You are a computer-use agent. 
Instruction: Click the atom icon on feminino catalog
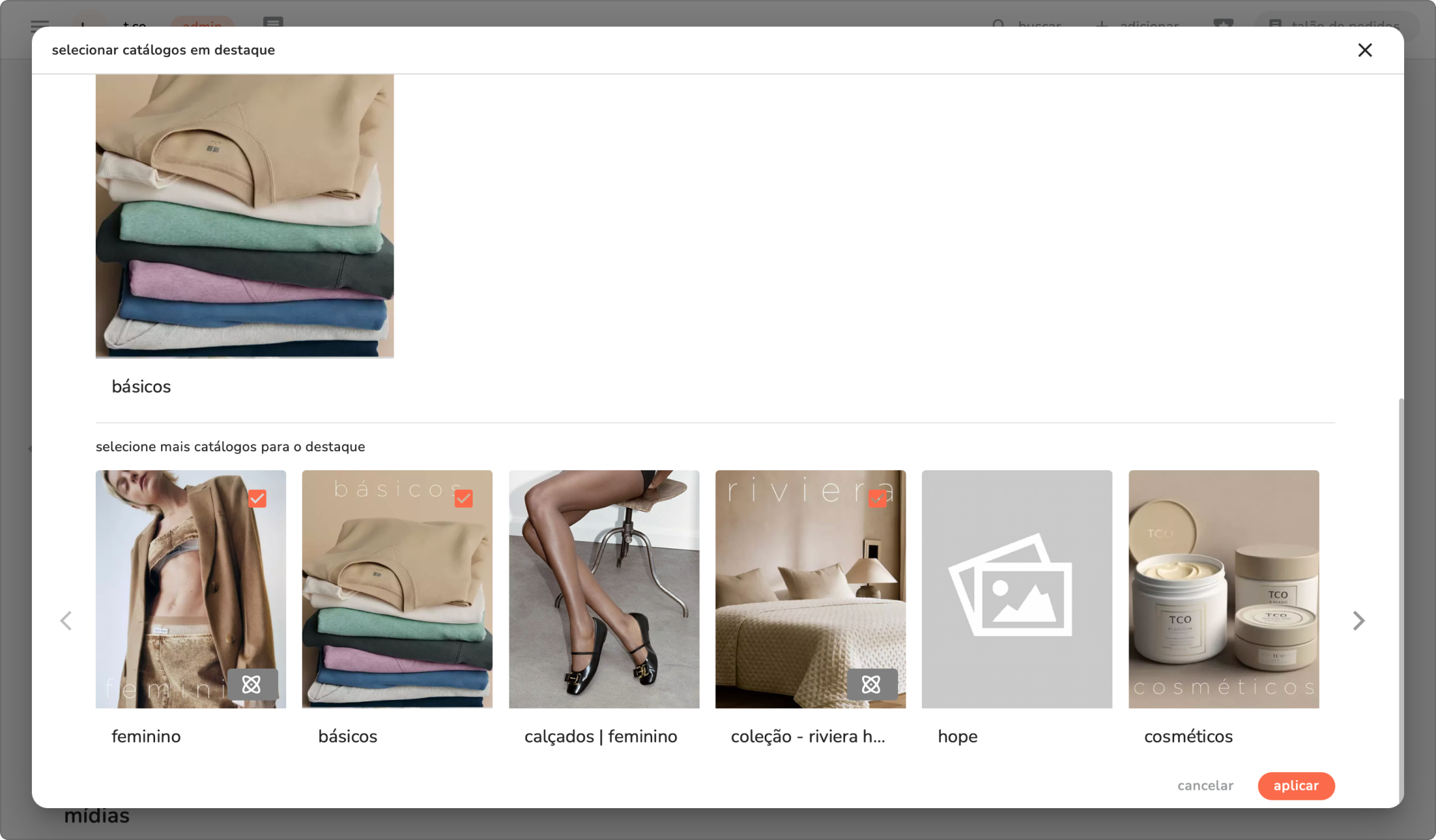click(252, 684)
